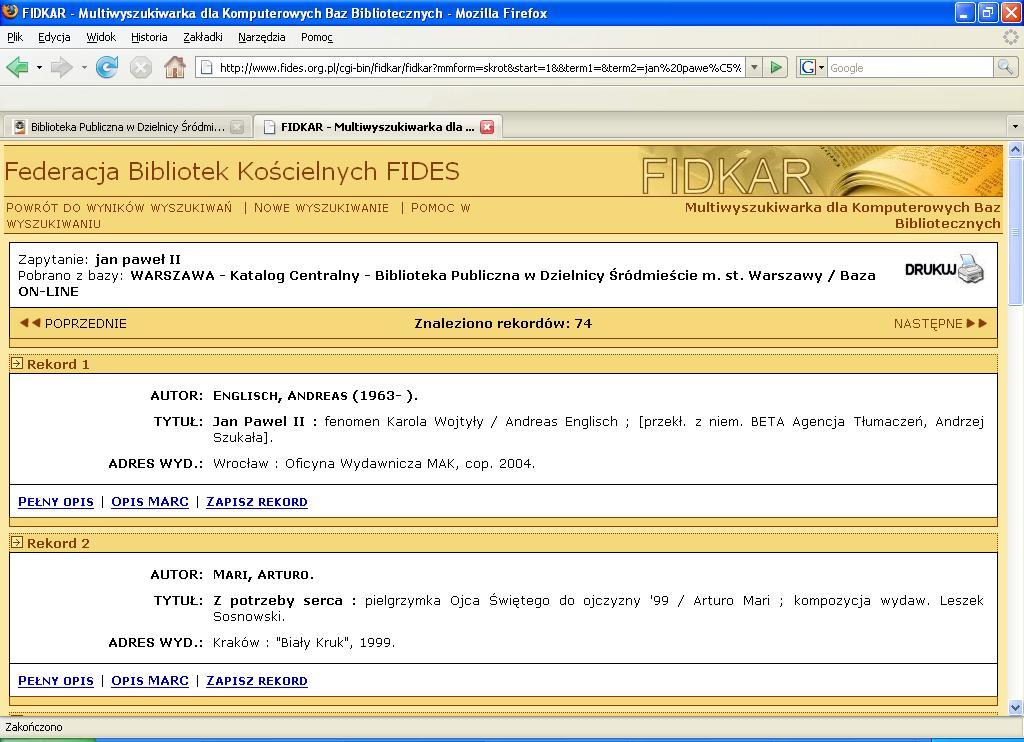Click inside the URL address field

(480, 67)
